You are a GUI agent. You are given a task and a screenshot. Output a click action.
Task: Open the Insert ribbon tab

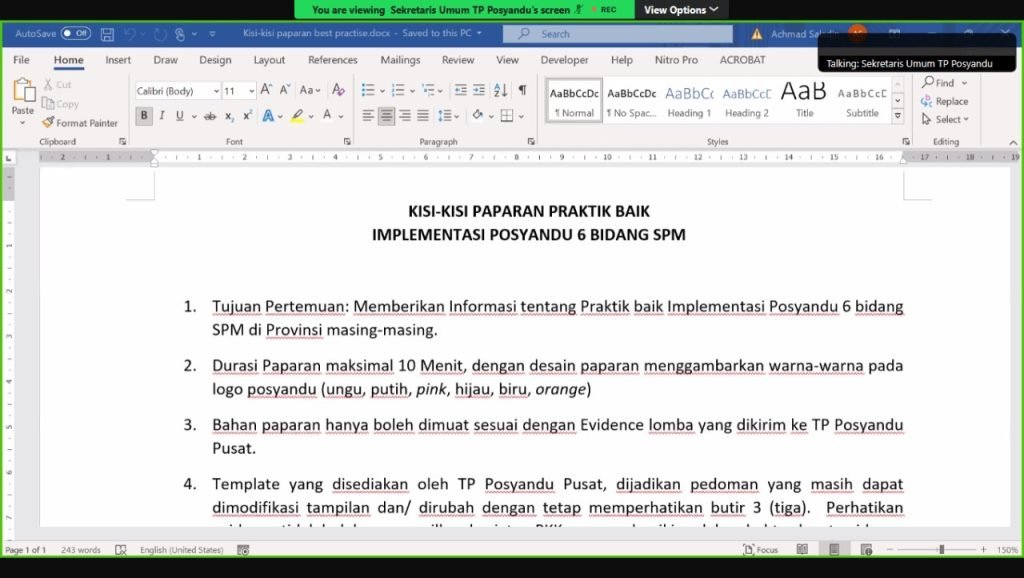point(118,60)
